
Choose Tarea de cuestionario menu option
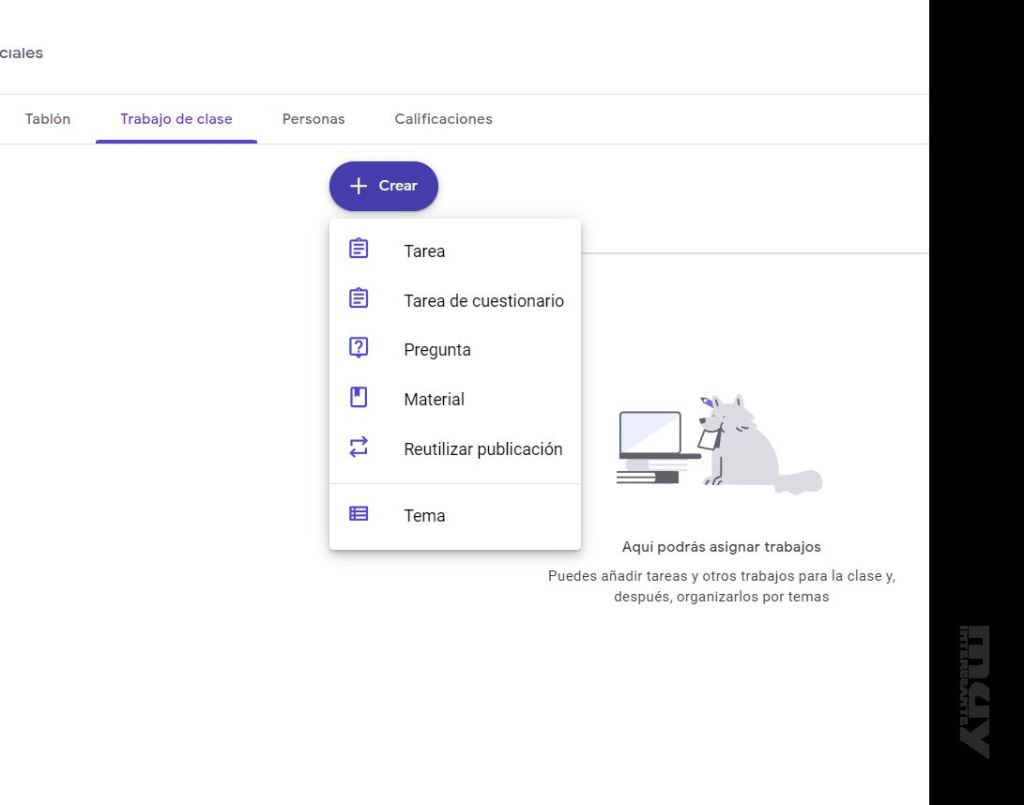(483, 301)
